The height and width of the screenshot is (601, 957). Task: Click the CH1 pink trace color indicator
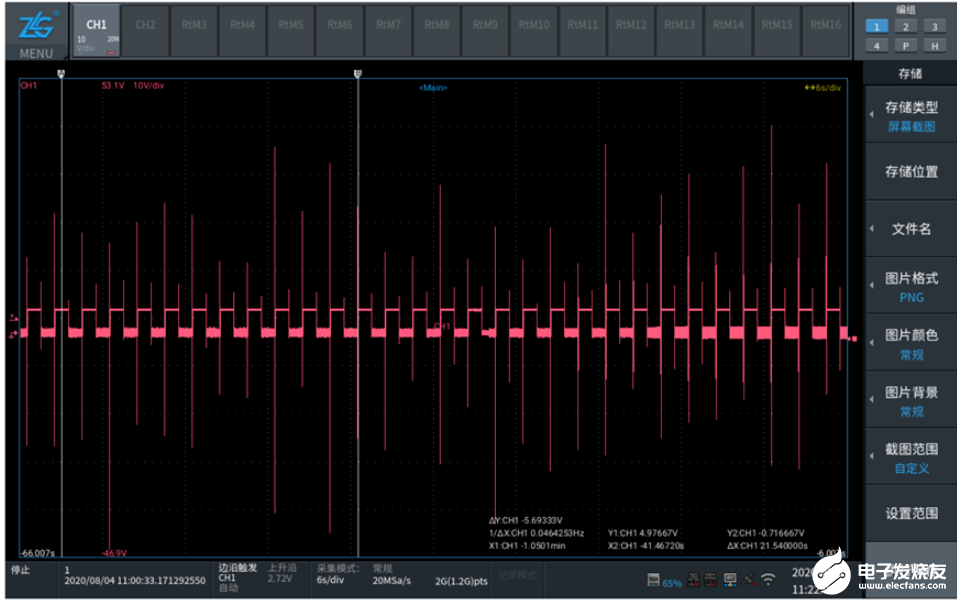click(x=111, y=53)
